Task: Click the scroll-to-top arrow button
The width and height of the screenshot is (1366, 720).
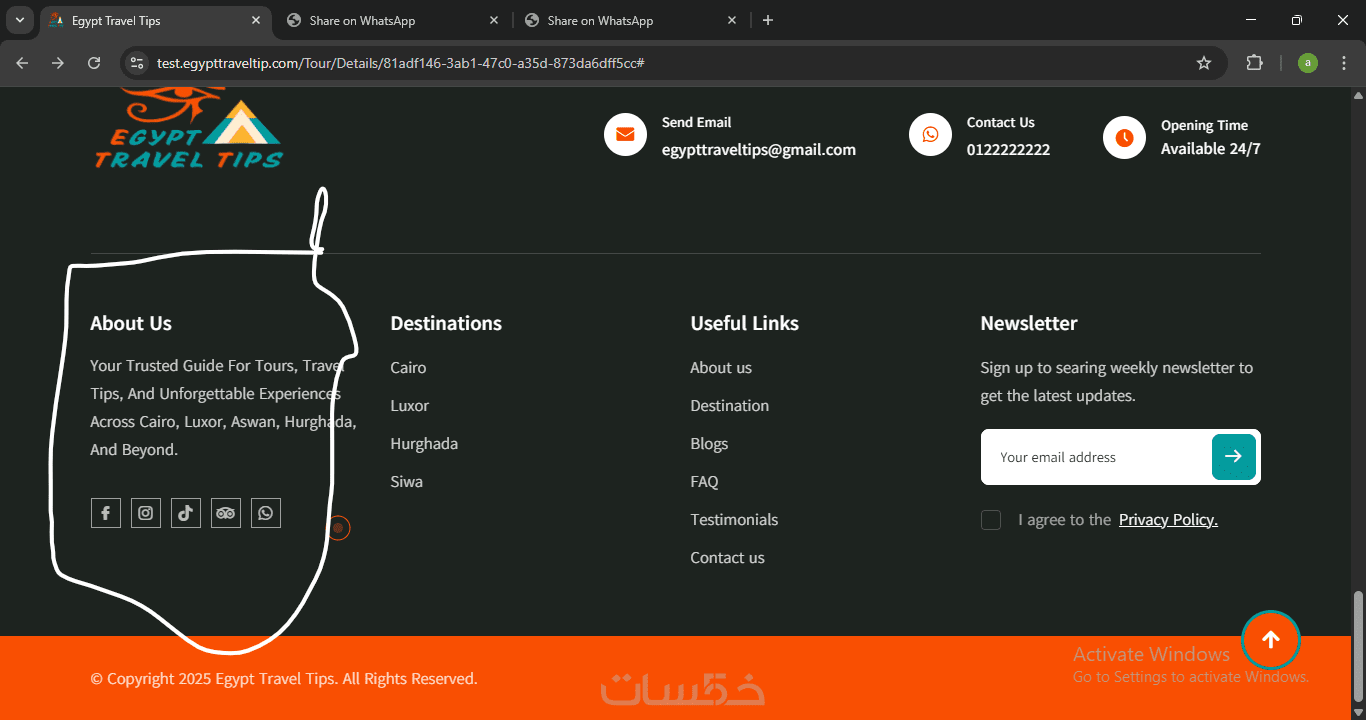Action: [x=1271, y=640]
